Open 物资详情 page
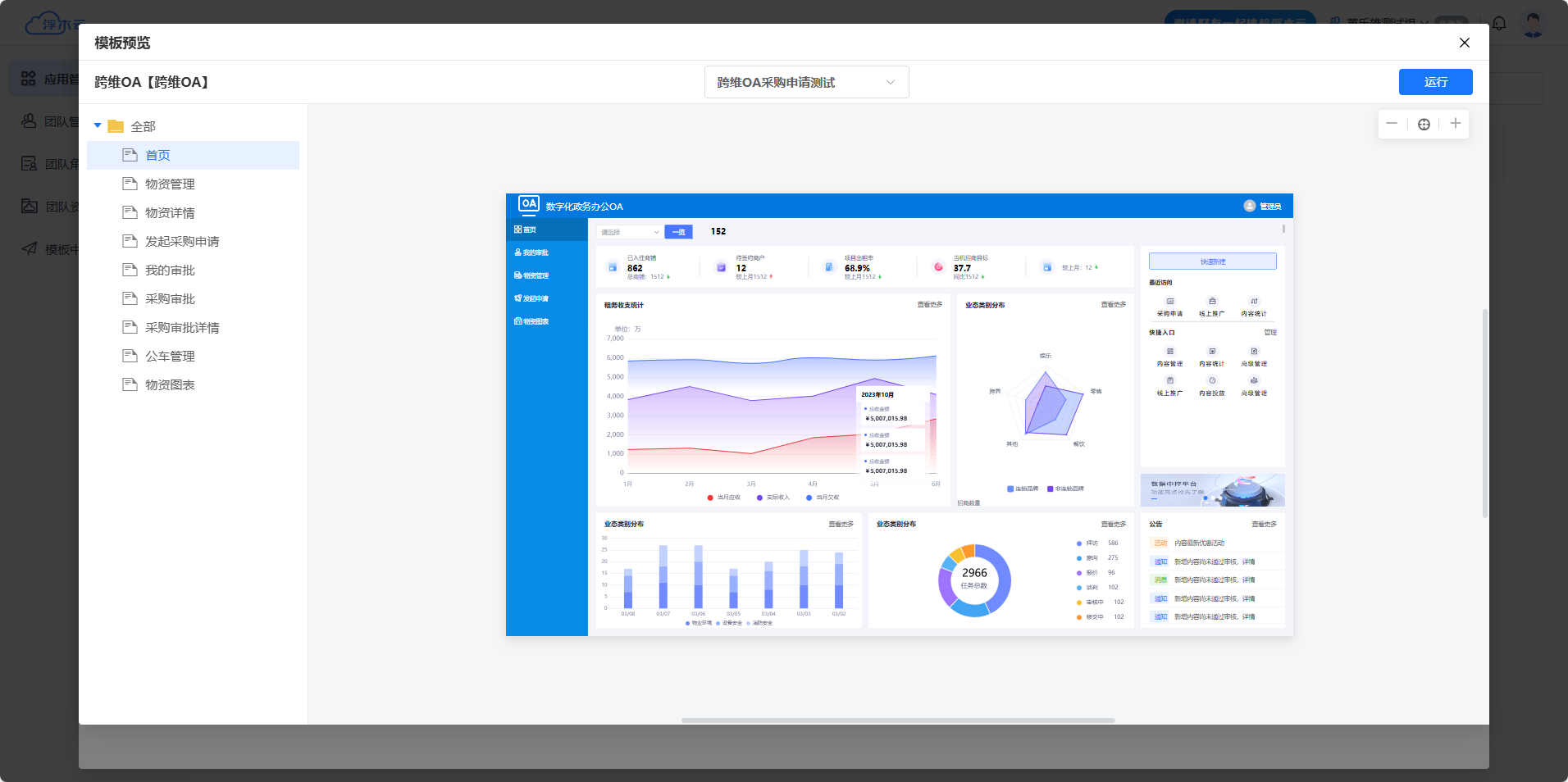The height and width of the screenshot is (782, 1568). [170, 213]
